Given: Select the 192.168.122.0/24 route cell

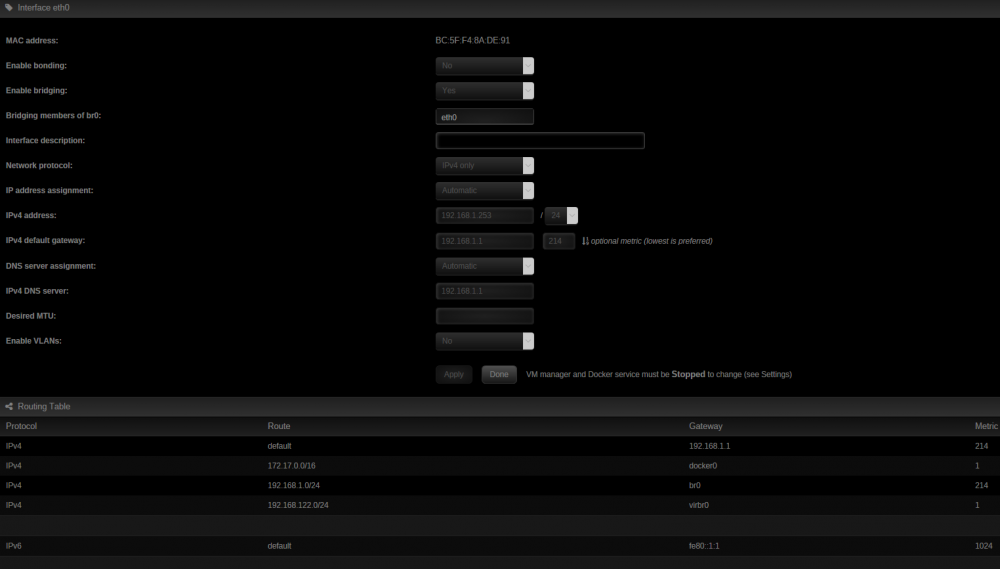Looking at the screenshot, I should [298, 505].
